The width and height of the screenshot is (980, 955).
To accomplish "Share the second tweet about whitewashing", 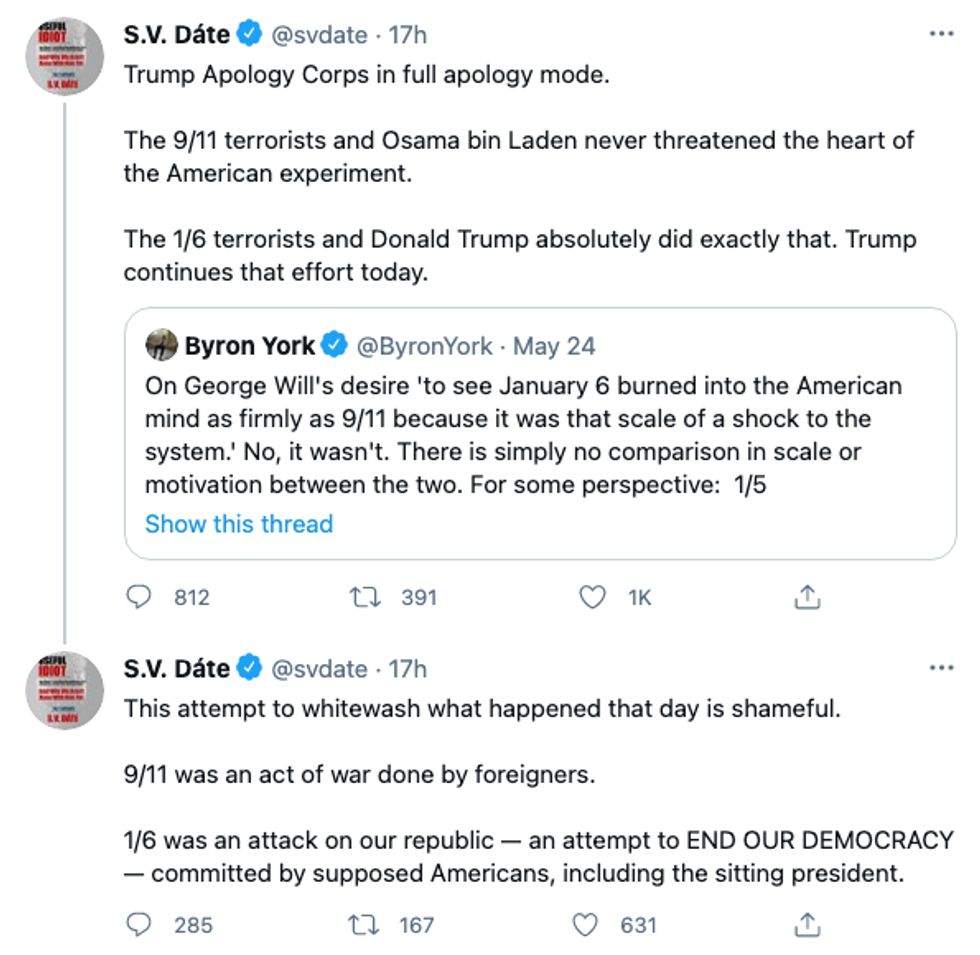I will pos(807,924).
